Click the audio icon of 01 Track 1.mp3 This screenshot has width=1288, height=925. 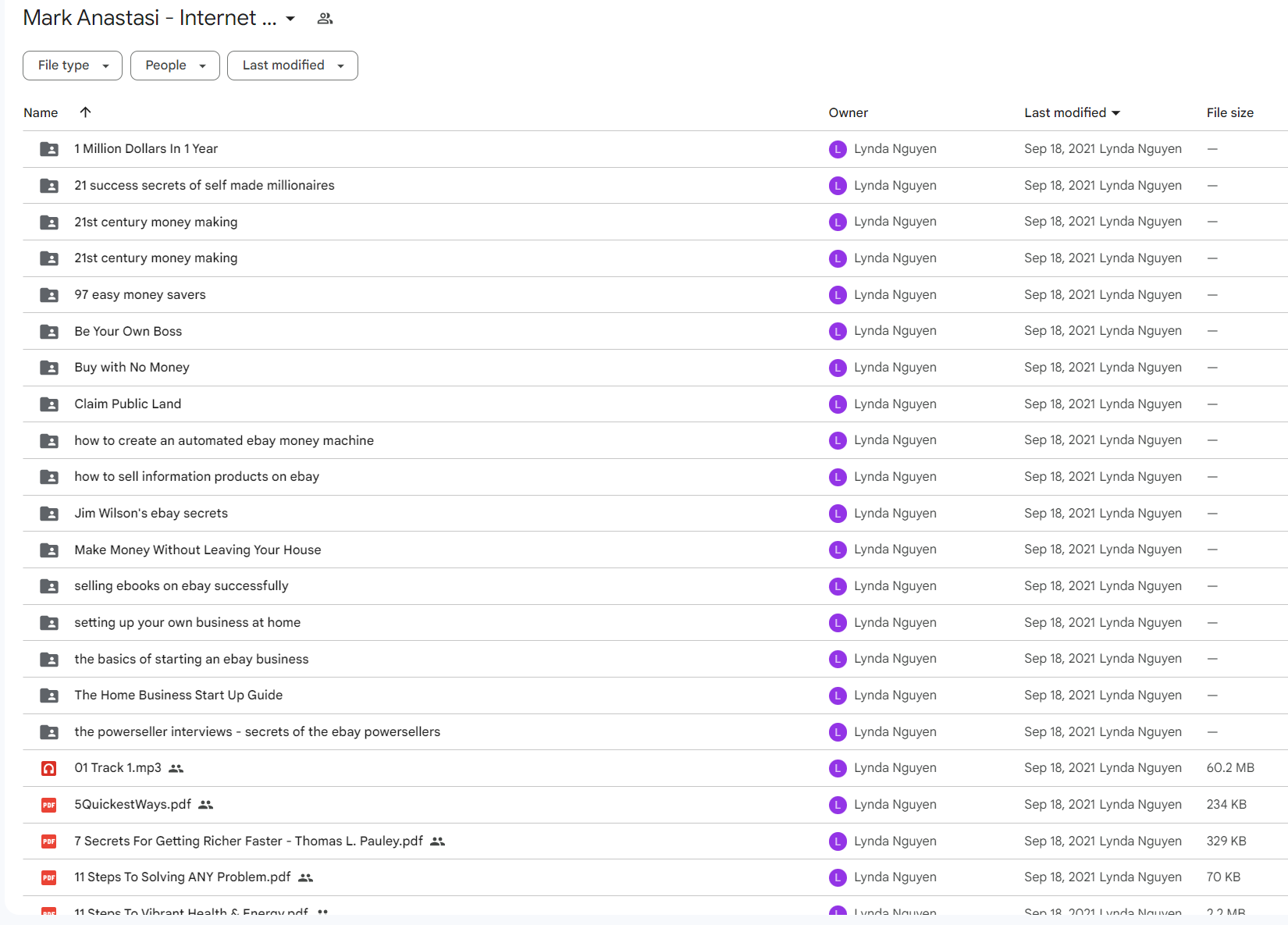pos(49,769)
